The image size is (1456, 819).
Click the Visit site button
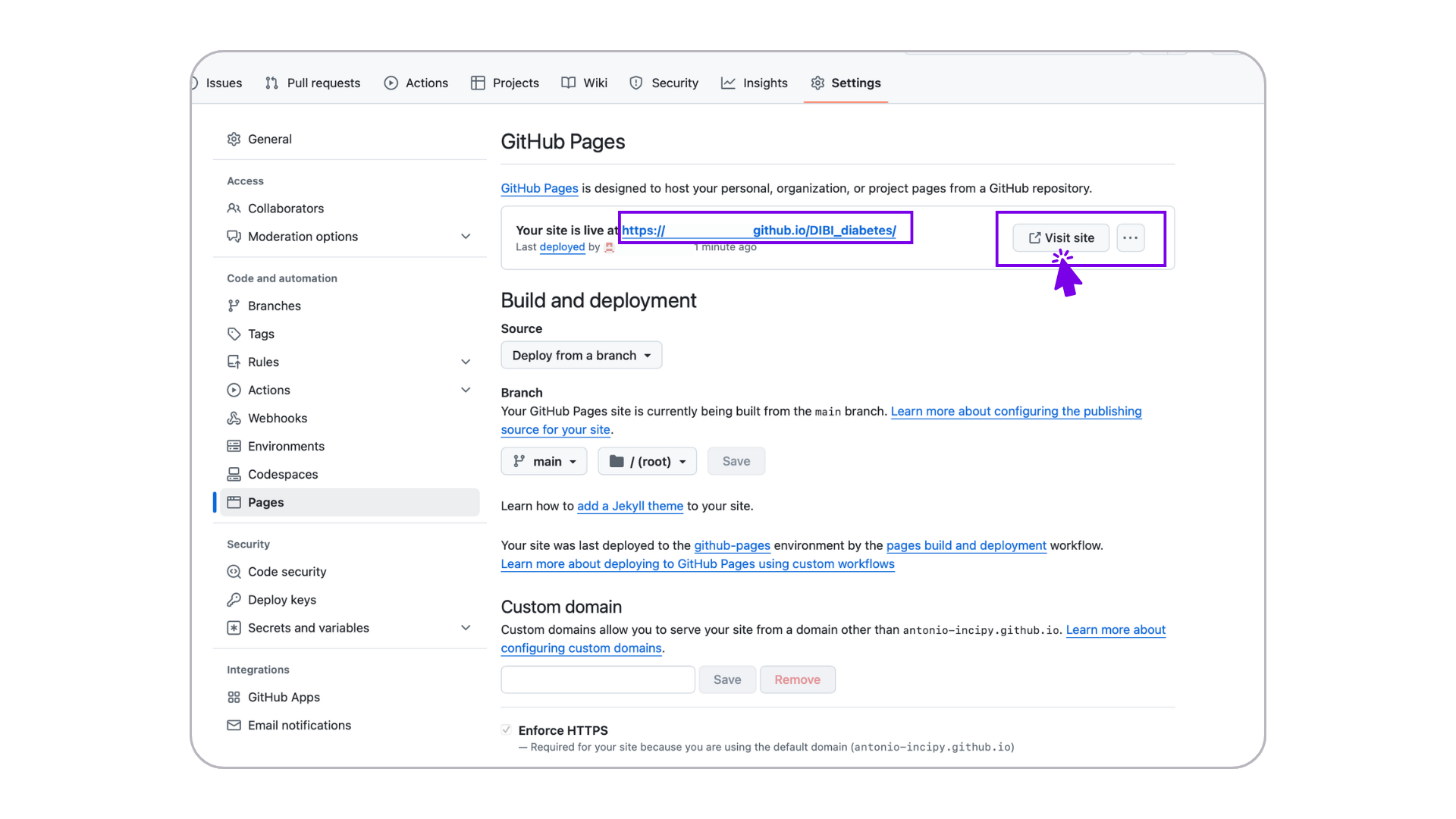pos(1061,237)
